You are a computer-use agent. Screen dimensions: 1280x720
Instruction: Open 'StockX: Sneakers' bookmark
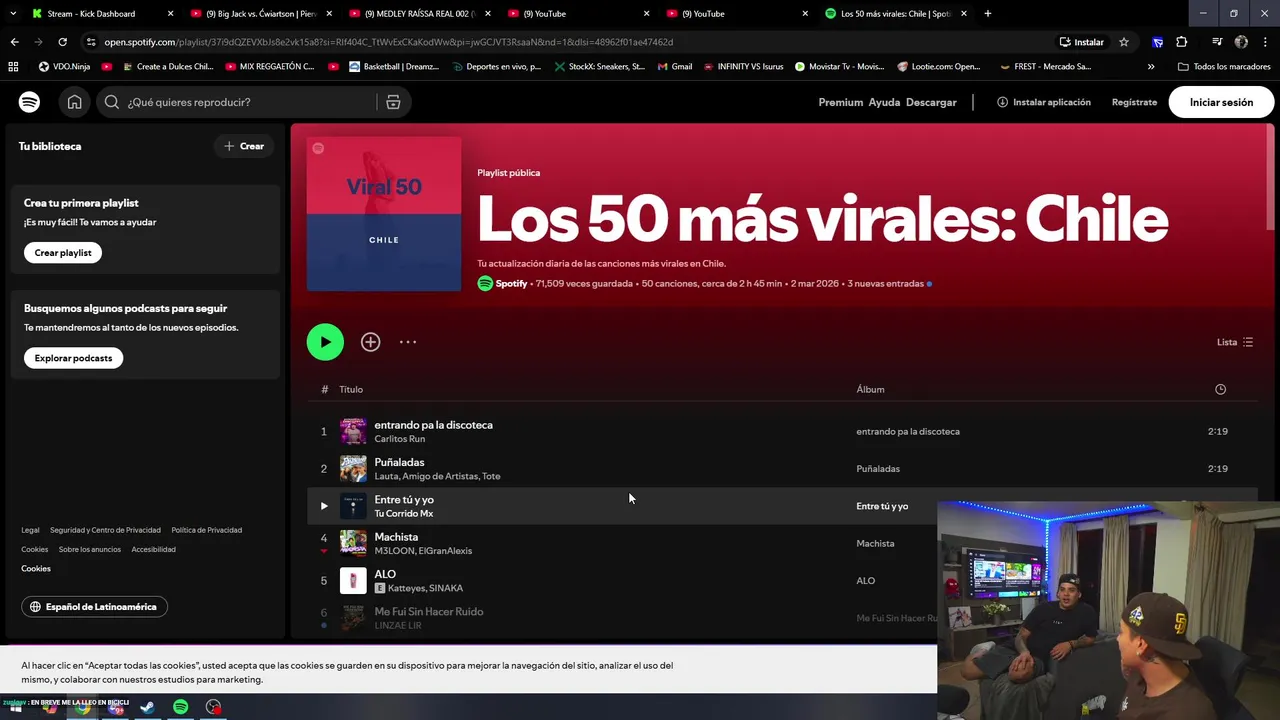598,67
